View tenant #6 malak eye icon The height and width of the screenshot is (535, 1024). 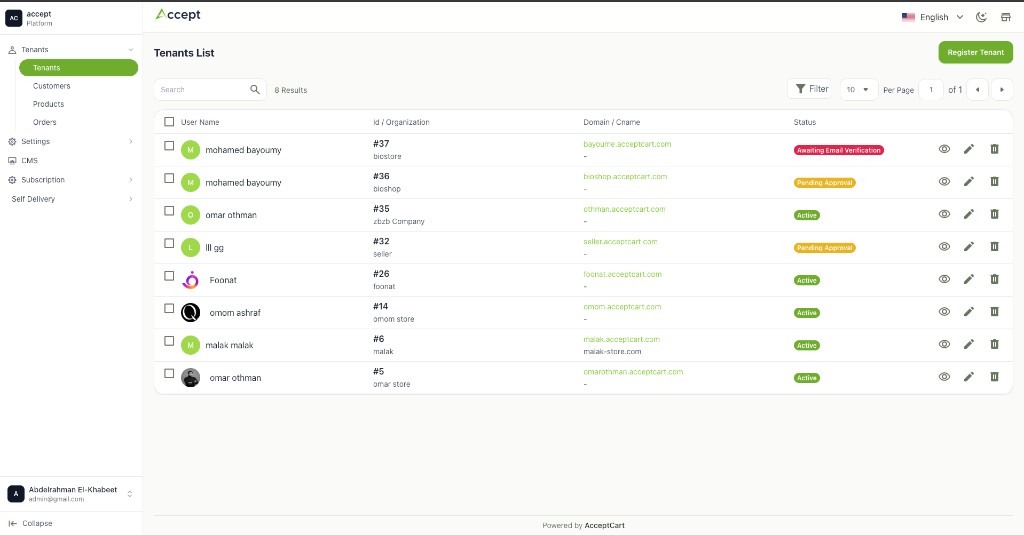(x=944, y=344)
